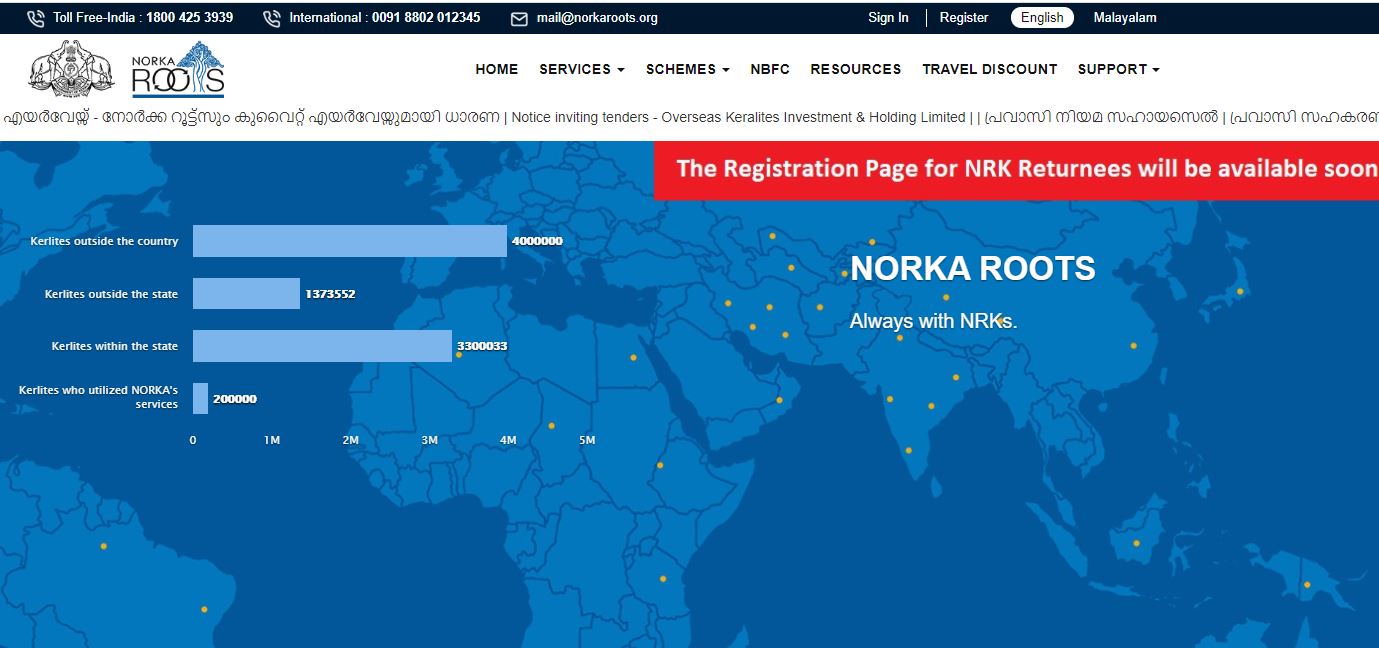Click the NRK Returnees registration red banner
This screenshot has height=648, width=1379.
click(1016, 169)
